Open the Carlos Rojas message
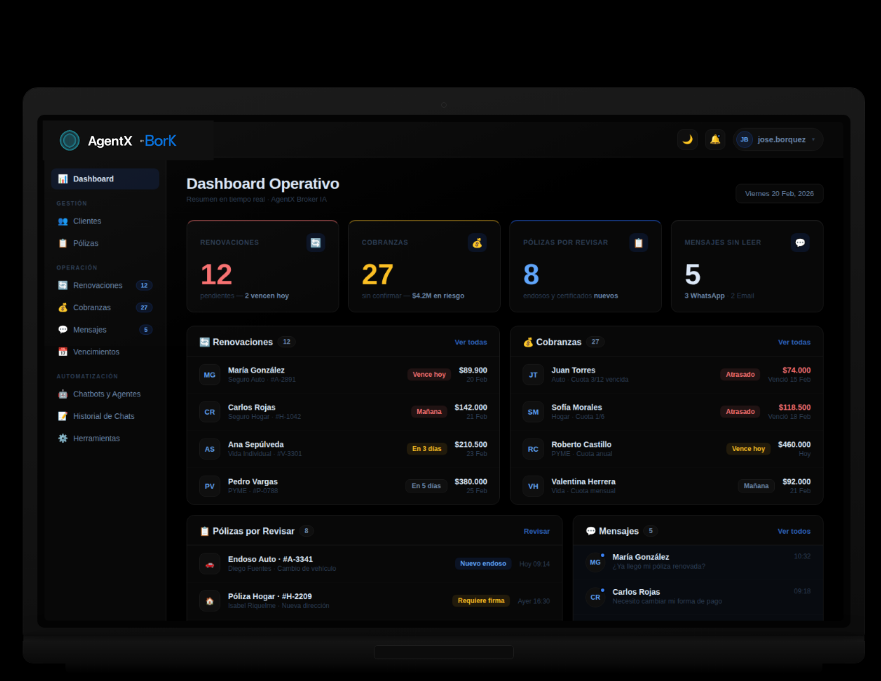 click(666, 596)
